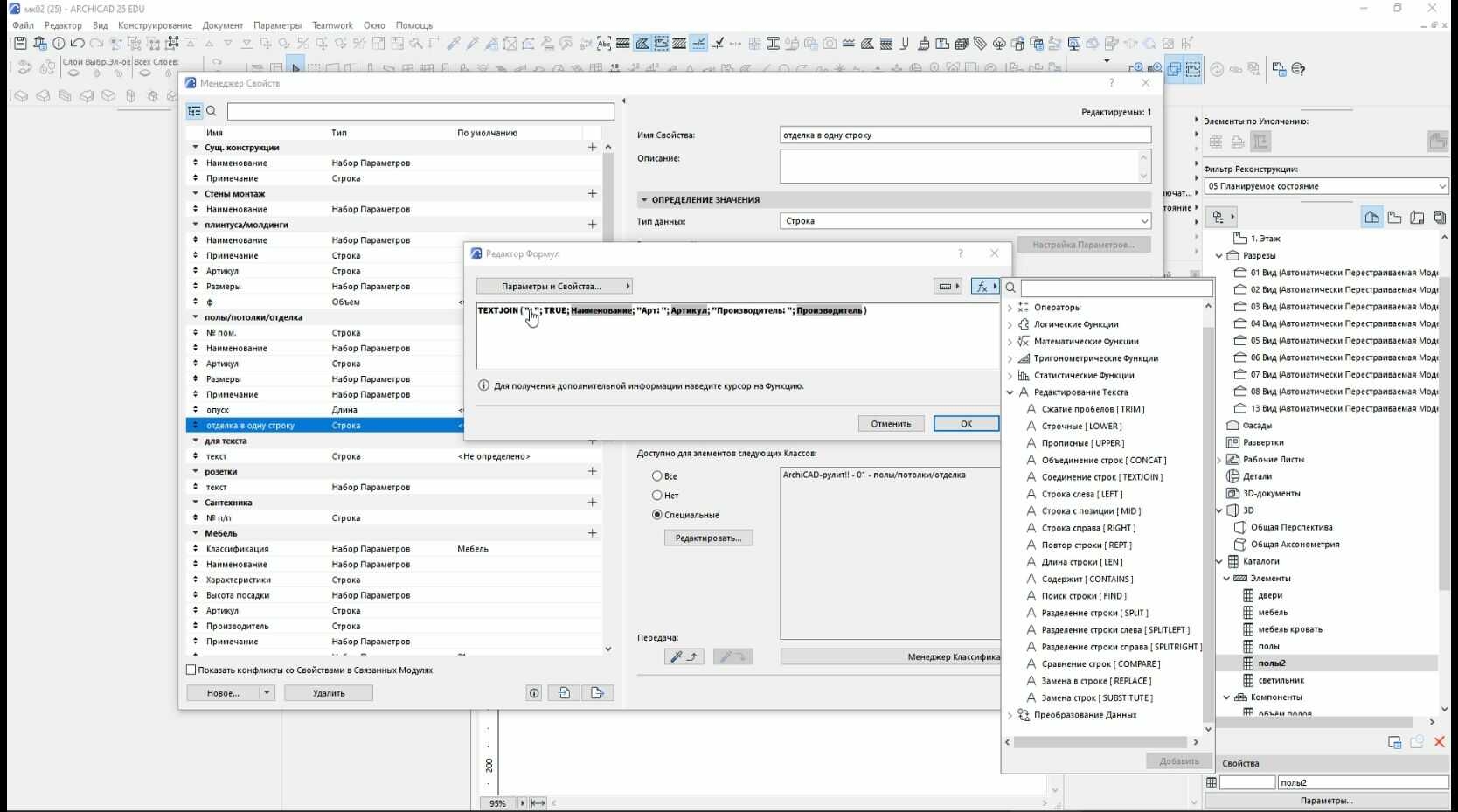Click the import properties icon
The width and height of the screenshot is (1458, 812).
[564, 693]
